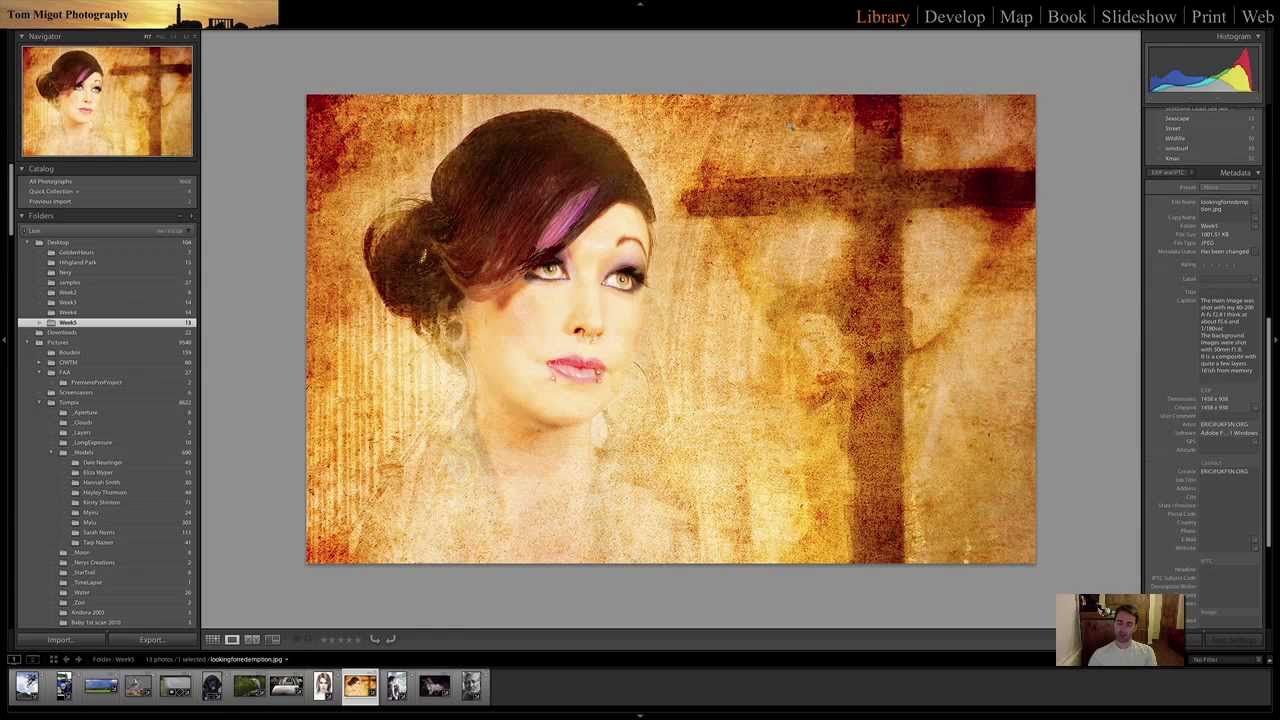Image resolution: width=1280 pixels, height=720 pixels.
Task: Collapse the Catalog panel
Action: 22,169
